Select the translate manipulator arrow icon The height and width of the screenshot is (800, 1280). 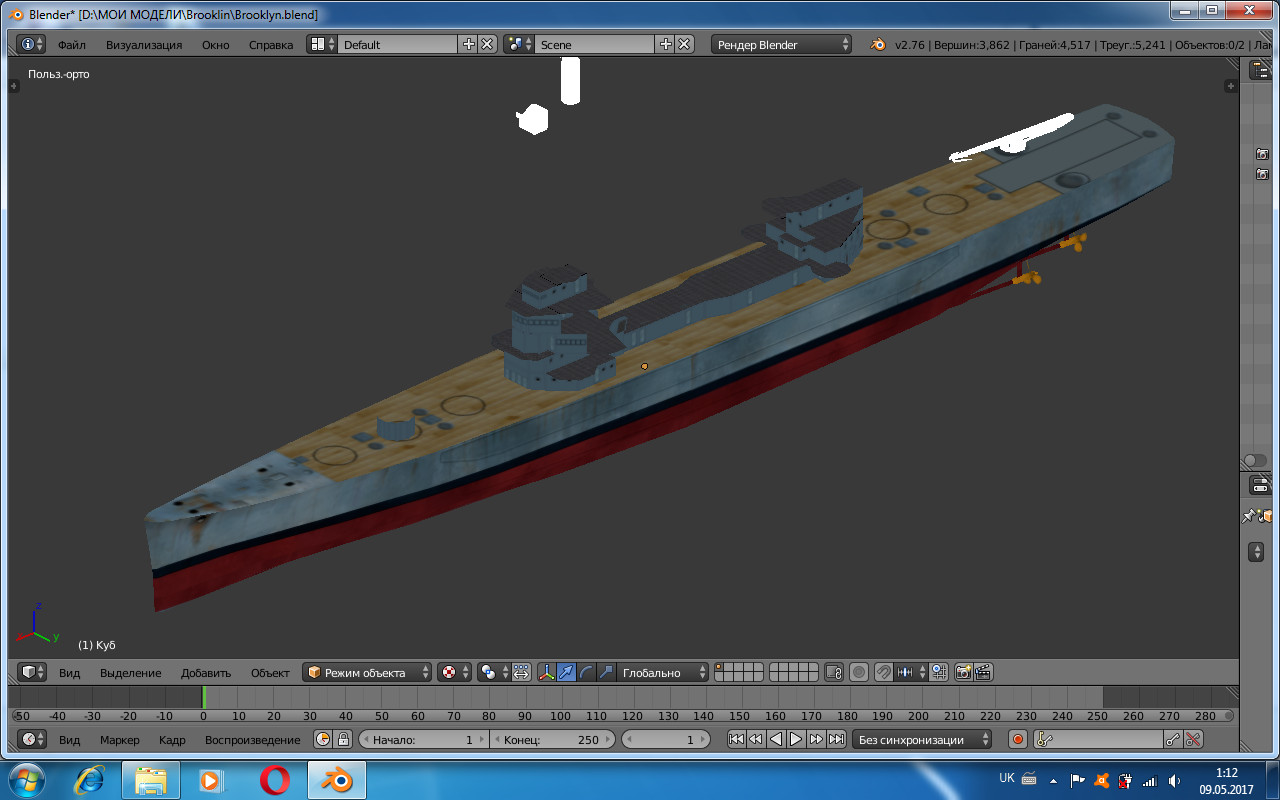pyautogui.click(x=566, y=672)
